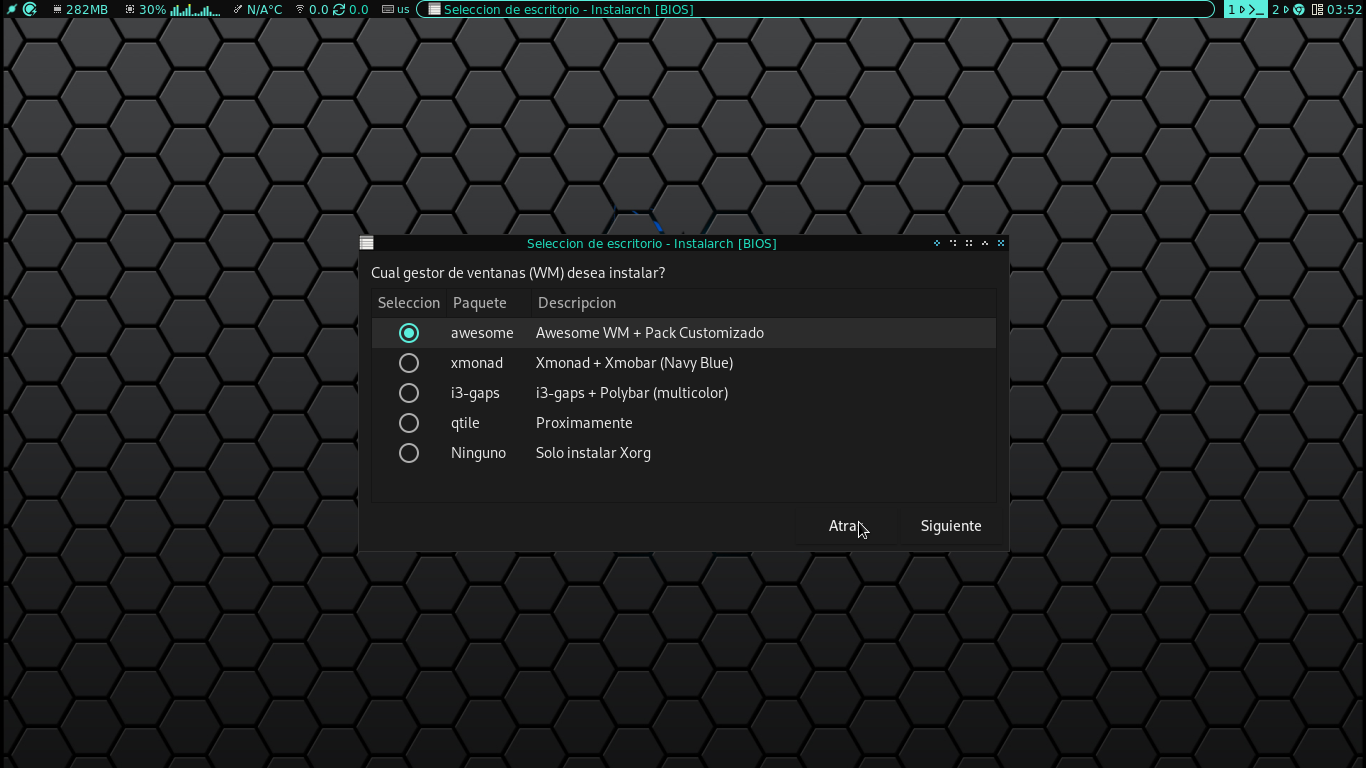
Task: Click the N/A°C temperature reading
Action: 264,9
